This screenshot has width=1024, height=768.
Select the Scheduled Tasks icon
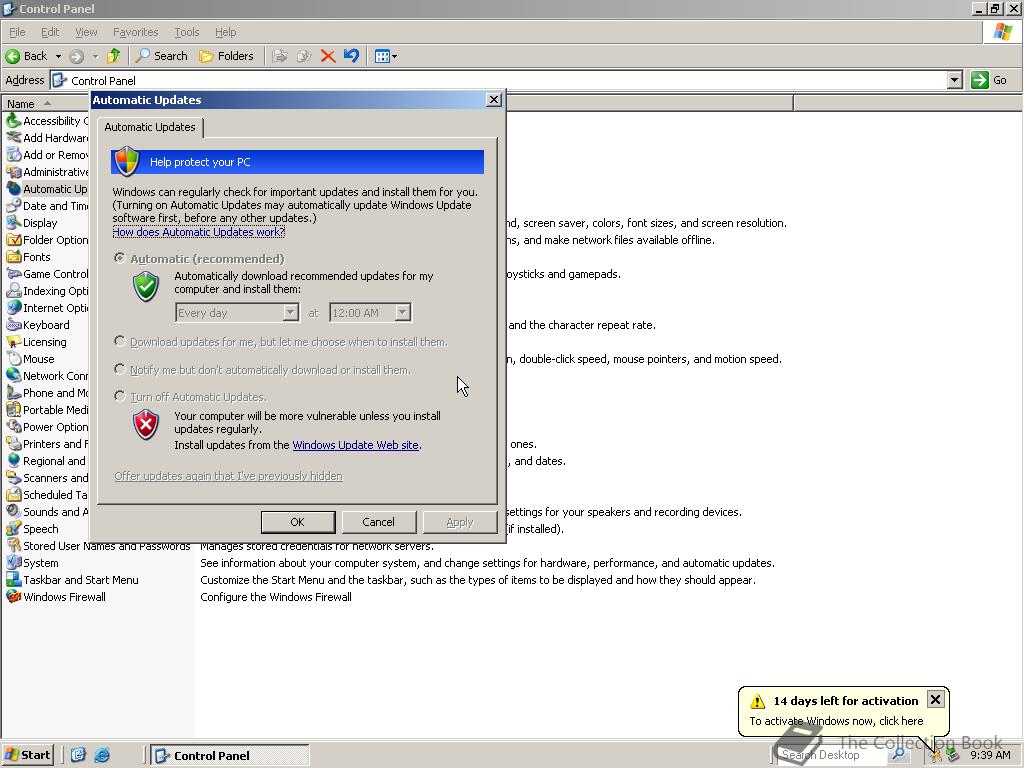coord(14,494)
